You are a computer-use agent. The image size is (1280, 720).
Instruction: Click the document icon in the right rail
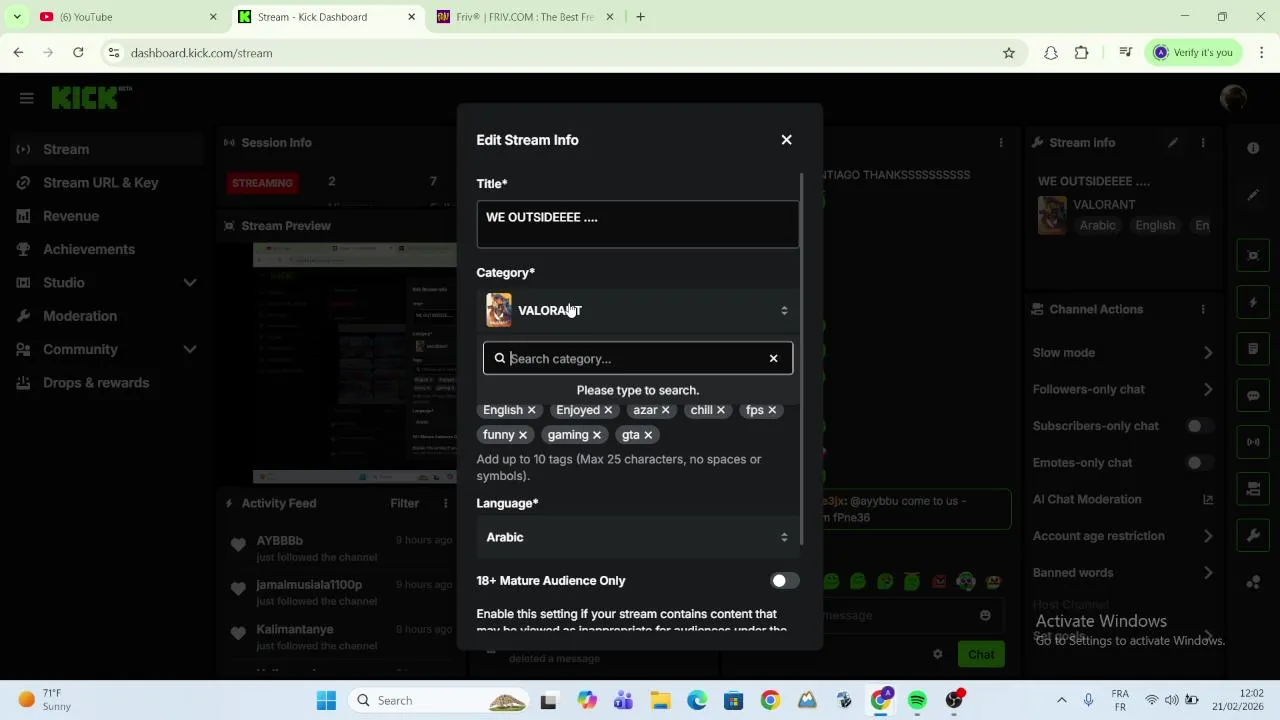tap(1253, 349)
